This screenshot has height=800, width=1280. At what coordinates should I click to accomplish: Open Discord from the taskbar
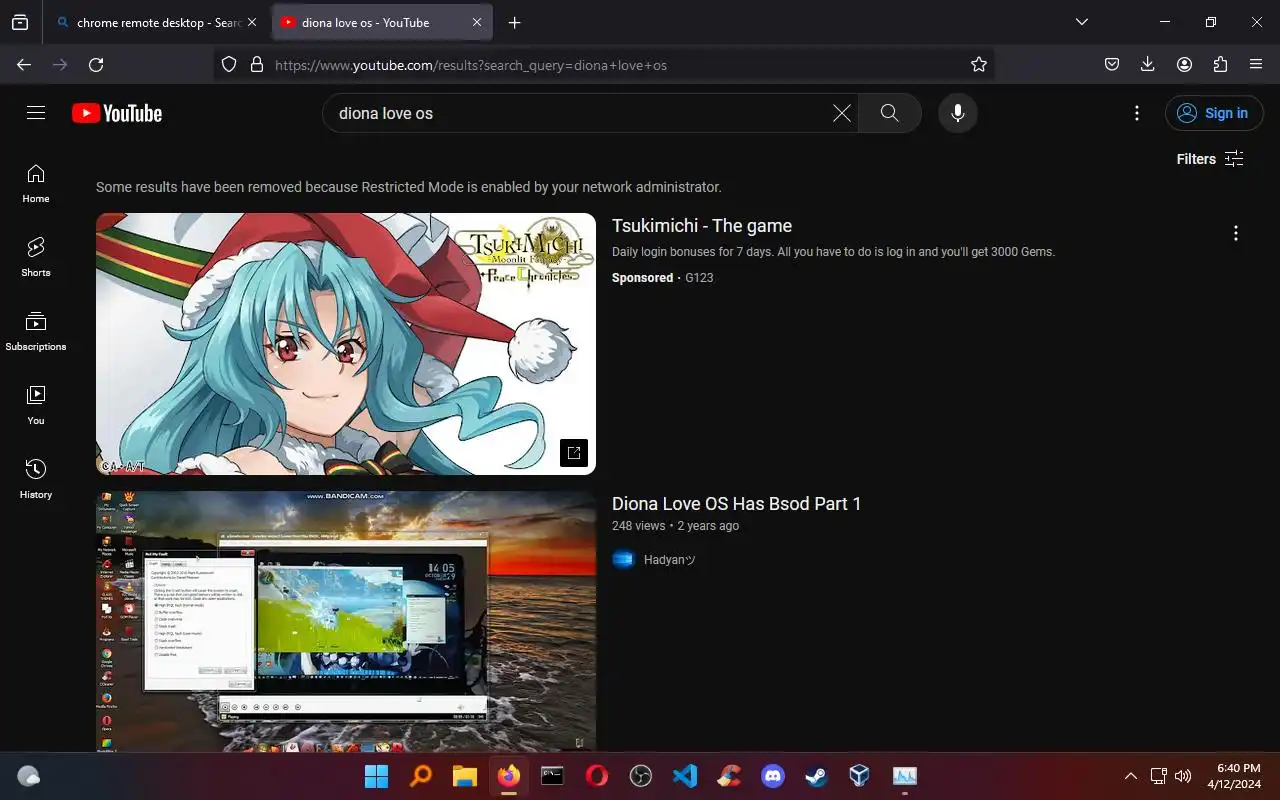(773, 776)
